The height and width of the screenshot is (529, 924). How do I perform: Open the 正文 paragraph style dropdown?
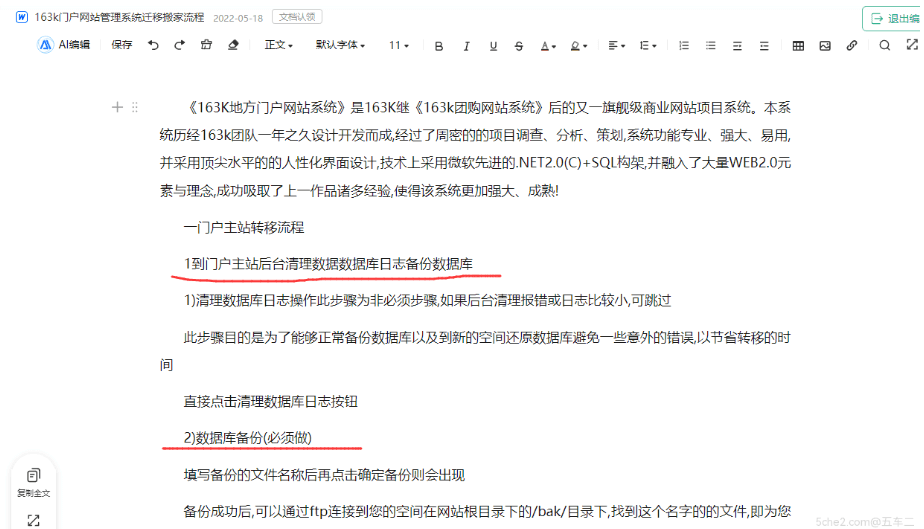coord(278,45)
